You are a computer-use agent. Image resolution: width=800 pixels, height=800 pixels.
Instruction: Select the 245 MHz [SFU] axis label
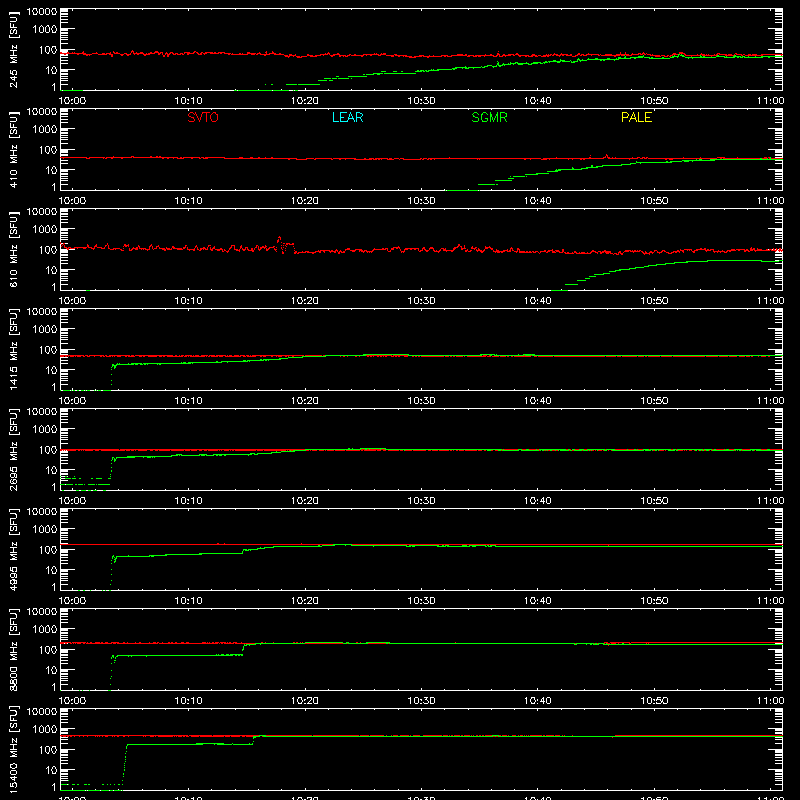[x=14, y=49]
